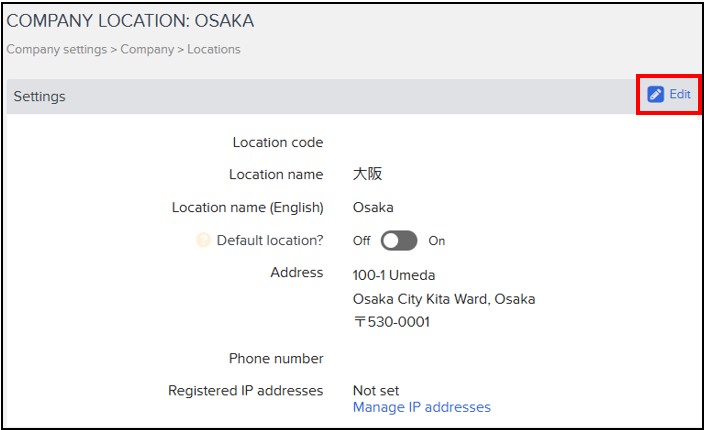Click the Off label beside the toggle
This screenshot has height=430, width=704.
(361, 241)
